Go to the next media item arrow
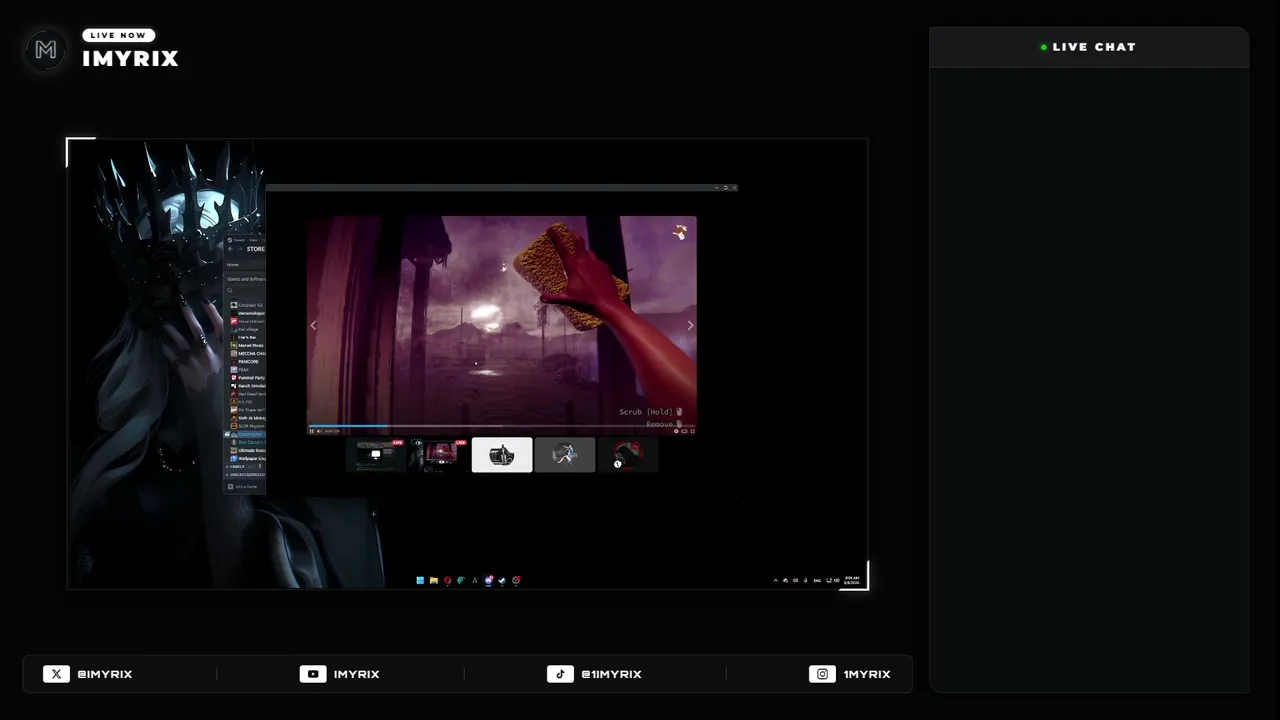1280x720 pixels. (x=690, y=325)
